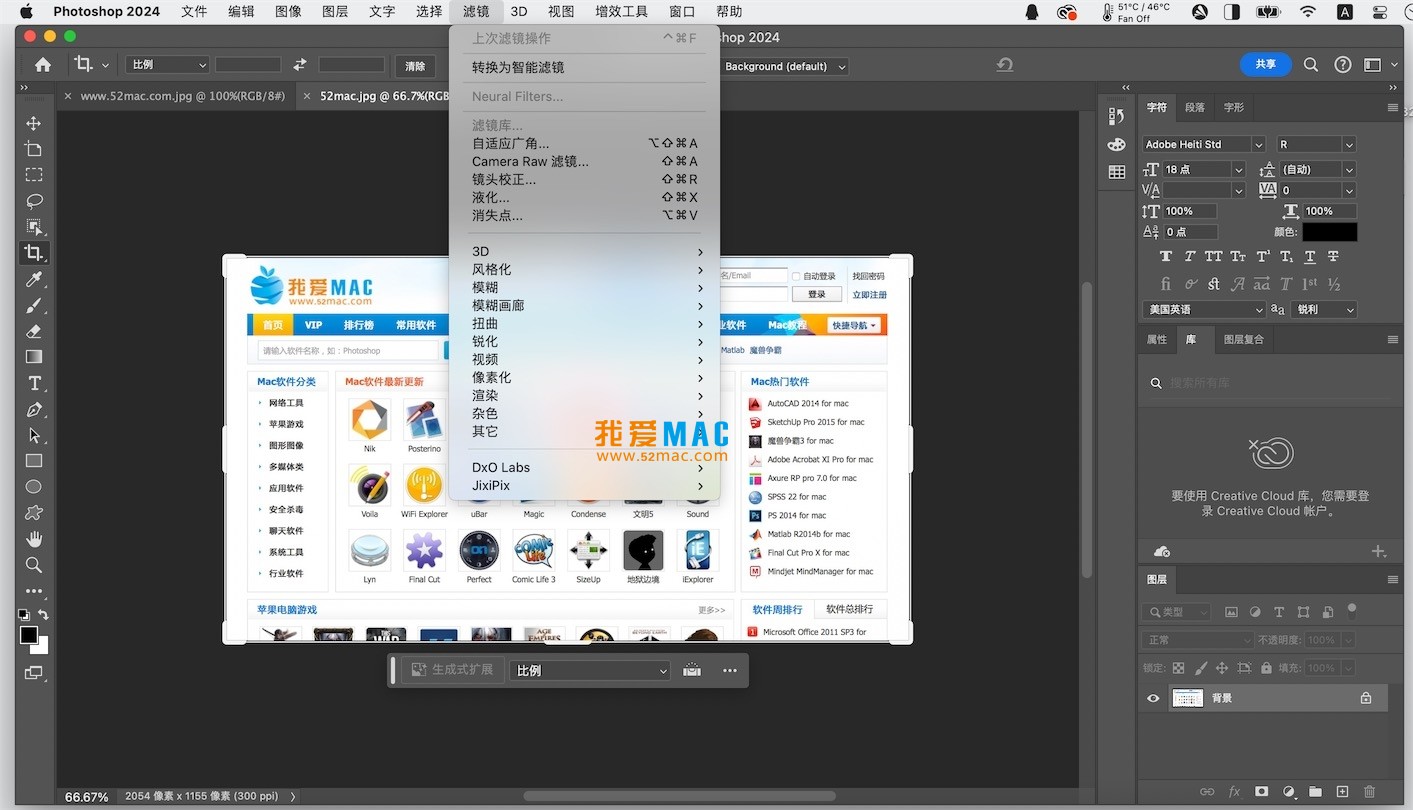Viewport: 1413px width, 810px height.
Task: Toggle faux bold in the Character panel
Action: [1165, 256]
